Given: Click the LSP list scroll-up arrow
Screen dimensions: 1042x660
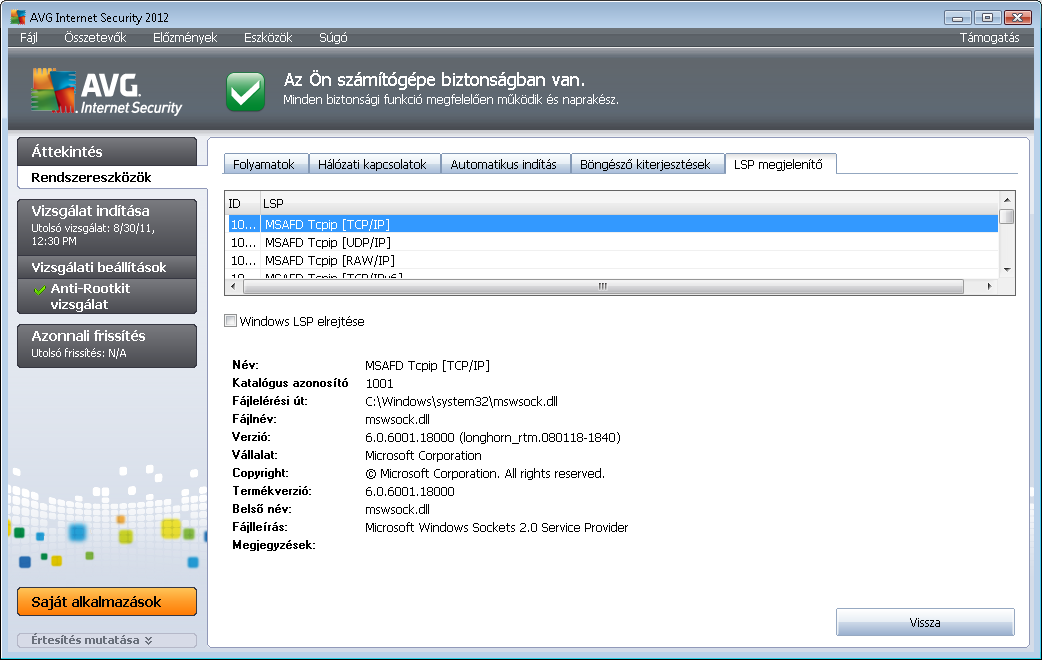Looking at the screenshot, I should click(x=1007, y=199).
